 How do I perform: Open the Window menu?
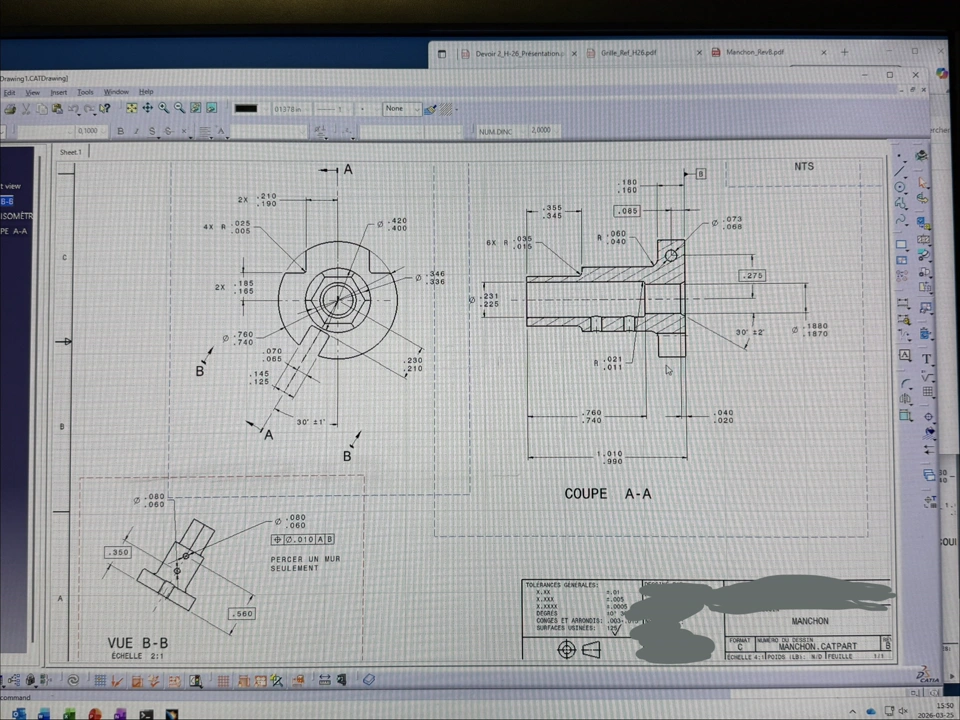(x=116, y=92)
